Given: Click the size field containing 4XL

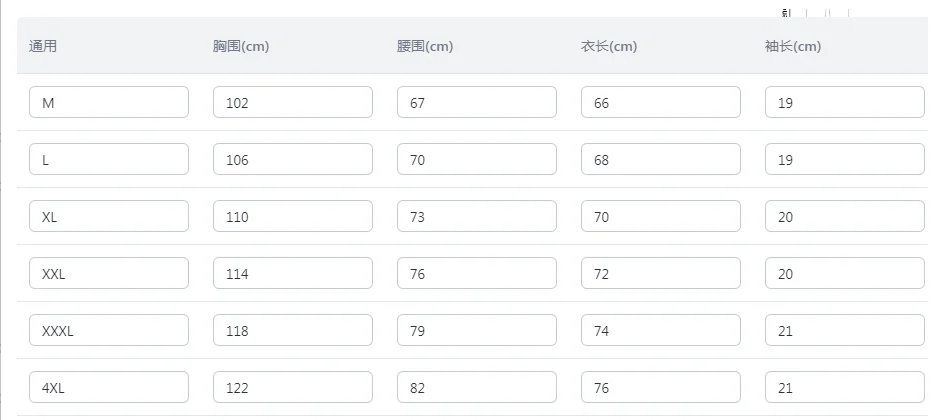Looking at the screenshot, I should pyautogui.click(x=109, y=388).
